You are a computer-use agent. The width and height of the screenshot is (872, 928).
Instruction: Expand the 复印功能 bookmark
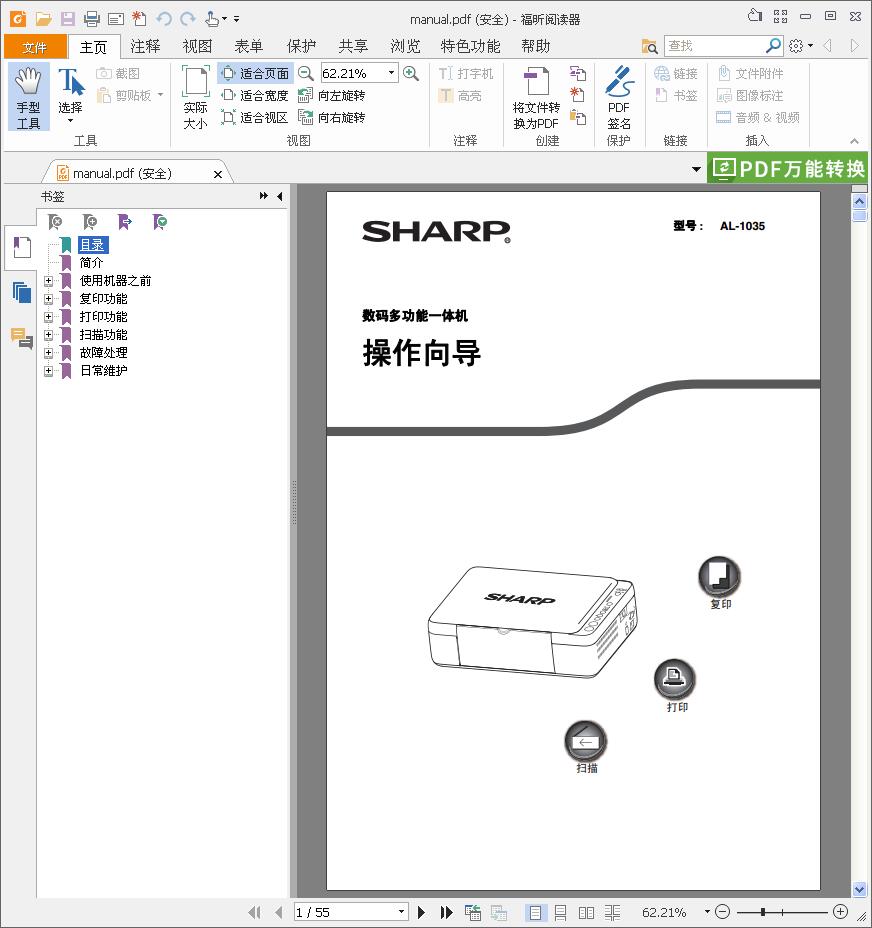pyautogui.click(x=49, y=299)
